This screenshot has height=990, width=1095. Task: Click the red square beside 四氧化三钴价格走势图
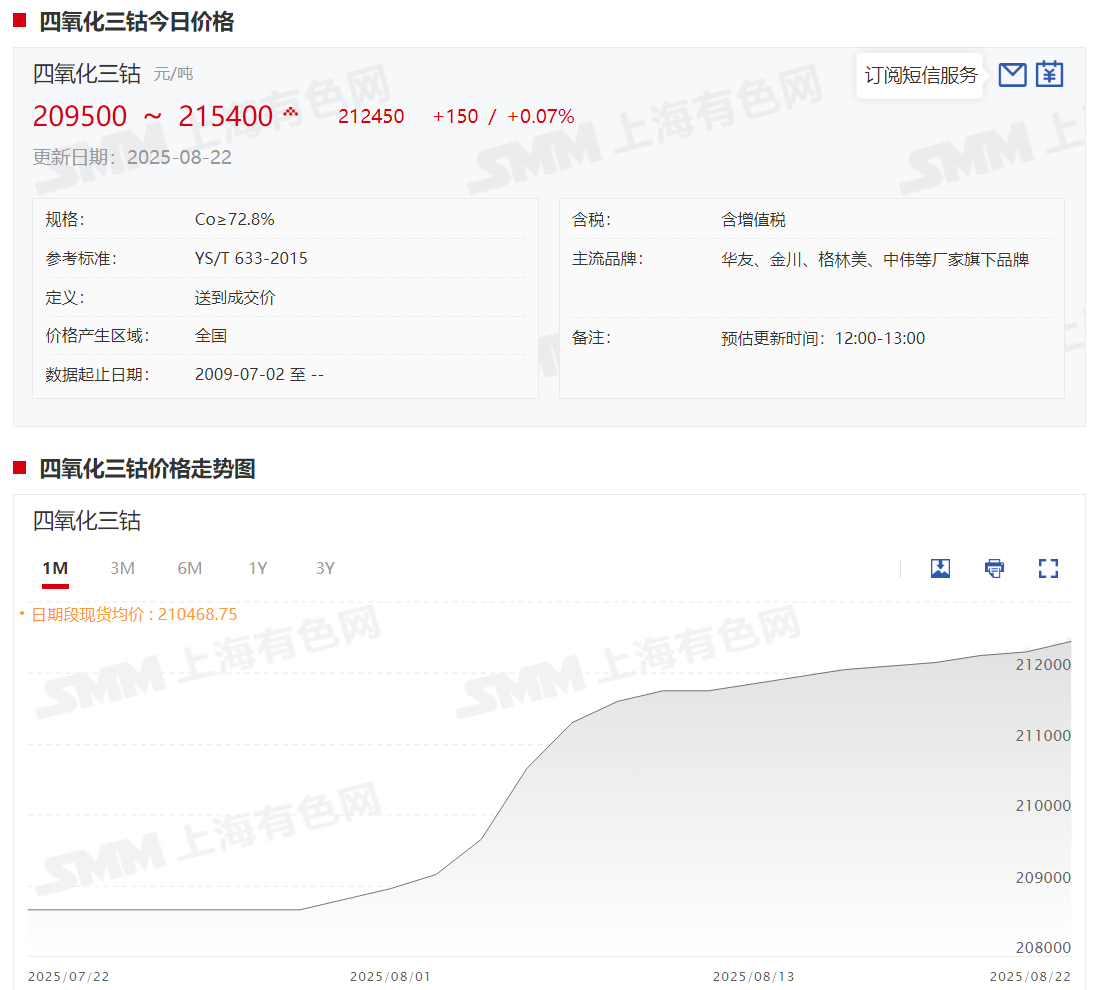pos(20,467)
